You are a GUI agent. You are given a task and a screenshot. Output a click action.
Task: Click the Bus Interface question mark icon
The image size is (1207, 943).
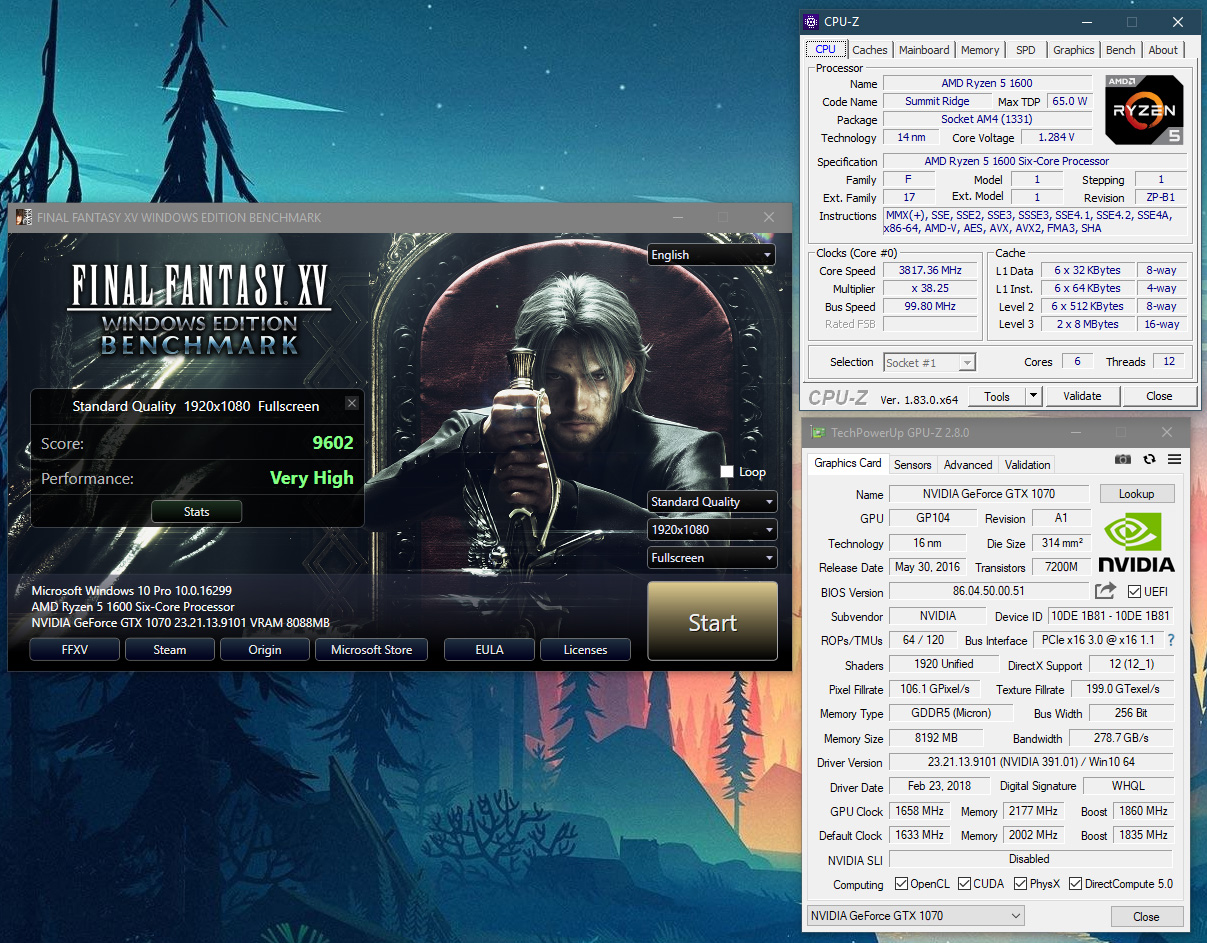[x=1171, y=640]
